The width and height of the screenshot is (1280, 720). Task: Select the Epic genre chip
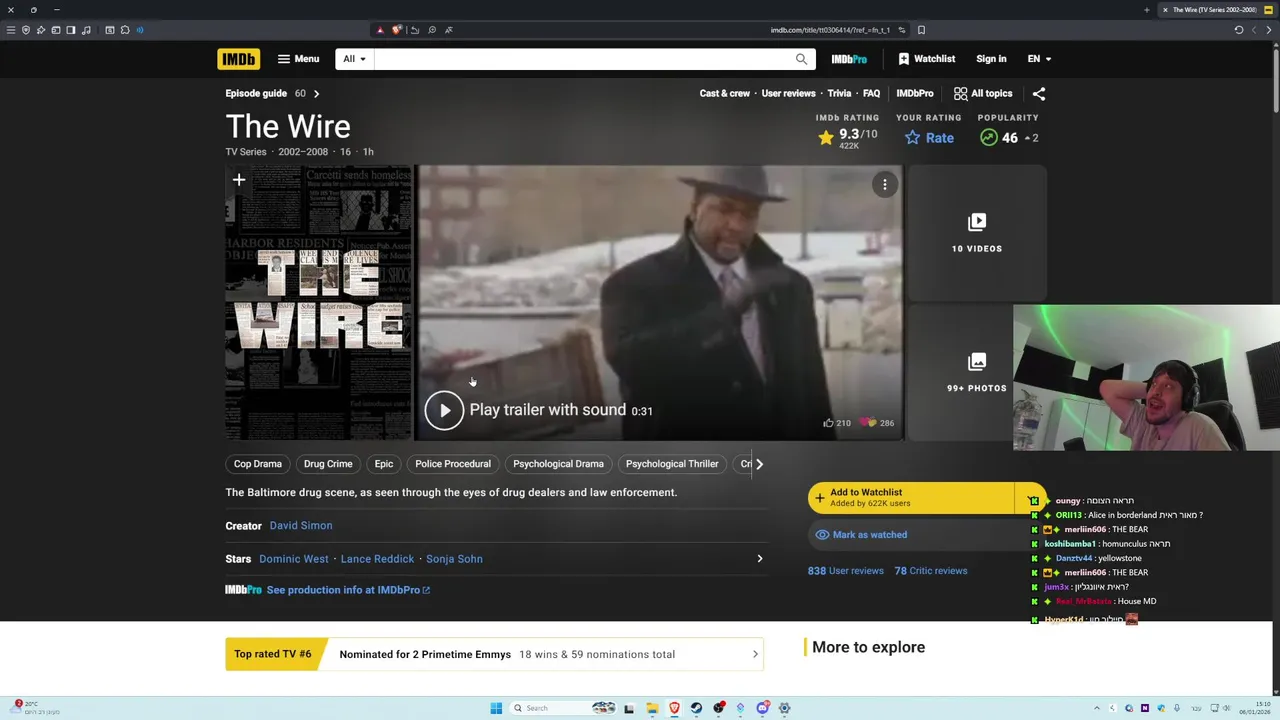(384, 464)
